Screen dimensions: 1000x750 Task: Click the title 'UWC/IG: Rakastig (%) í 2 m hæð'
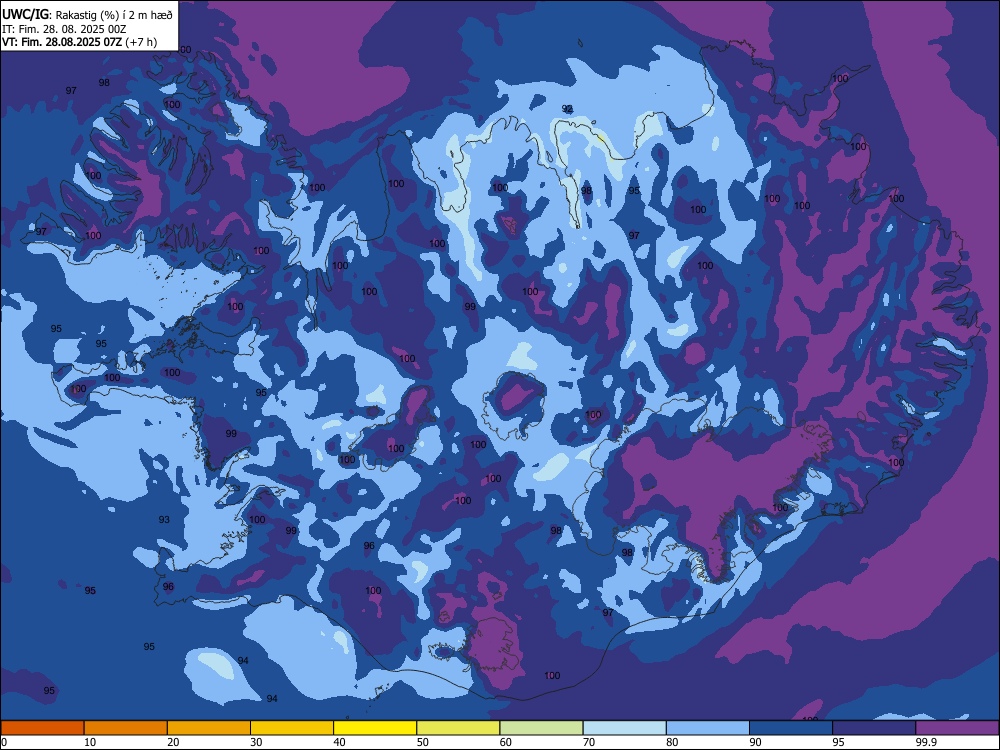tap(87, 14)
